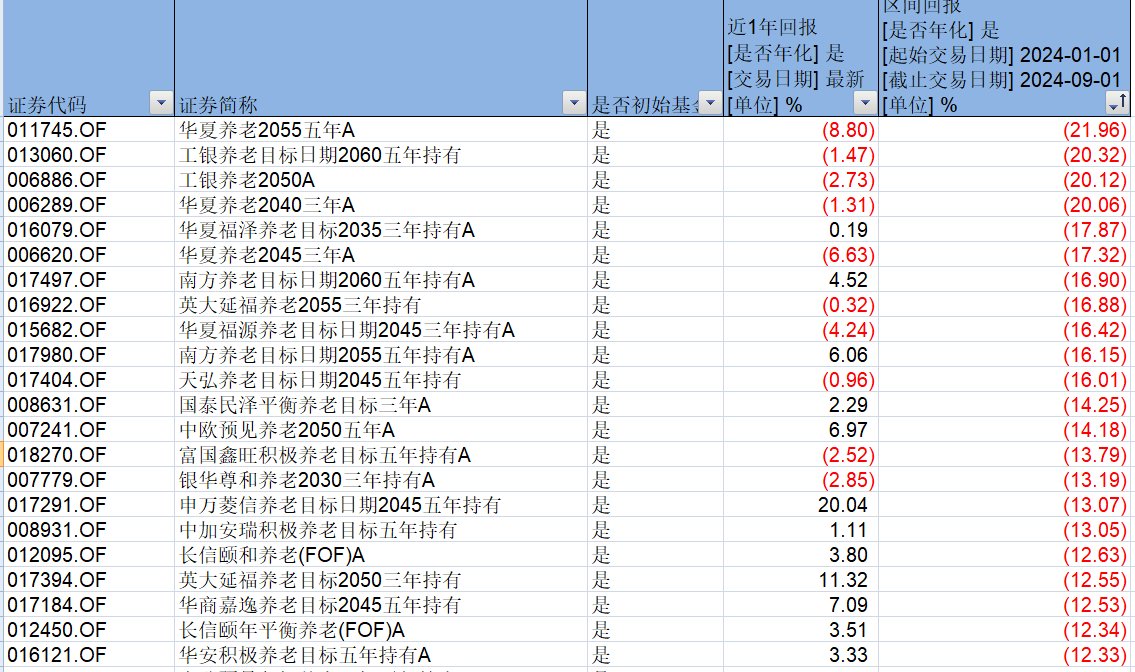Viewport: 1135px width, 672px height.
Task: Click fund name 国泰民泽平衡养老目标三年A
Action: tap(305, 405)
